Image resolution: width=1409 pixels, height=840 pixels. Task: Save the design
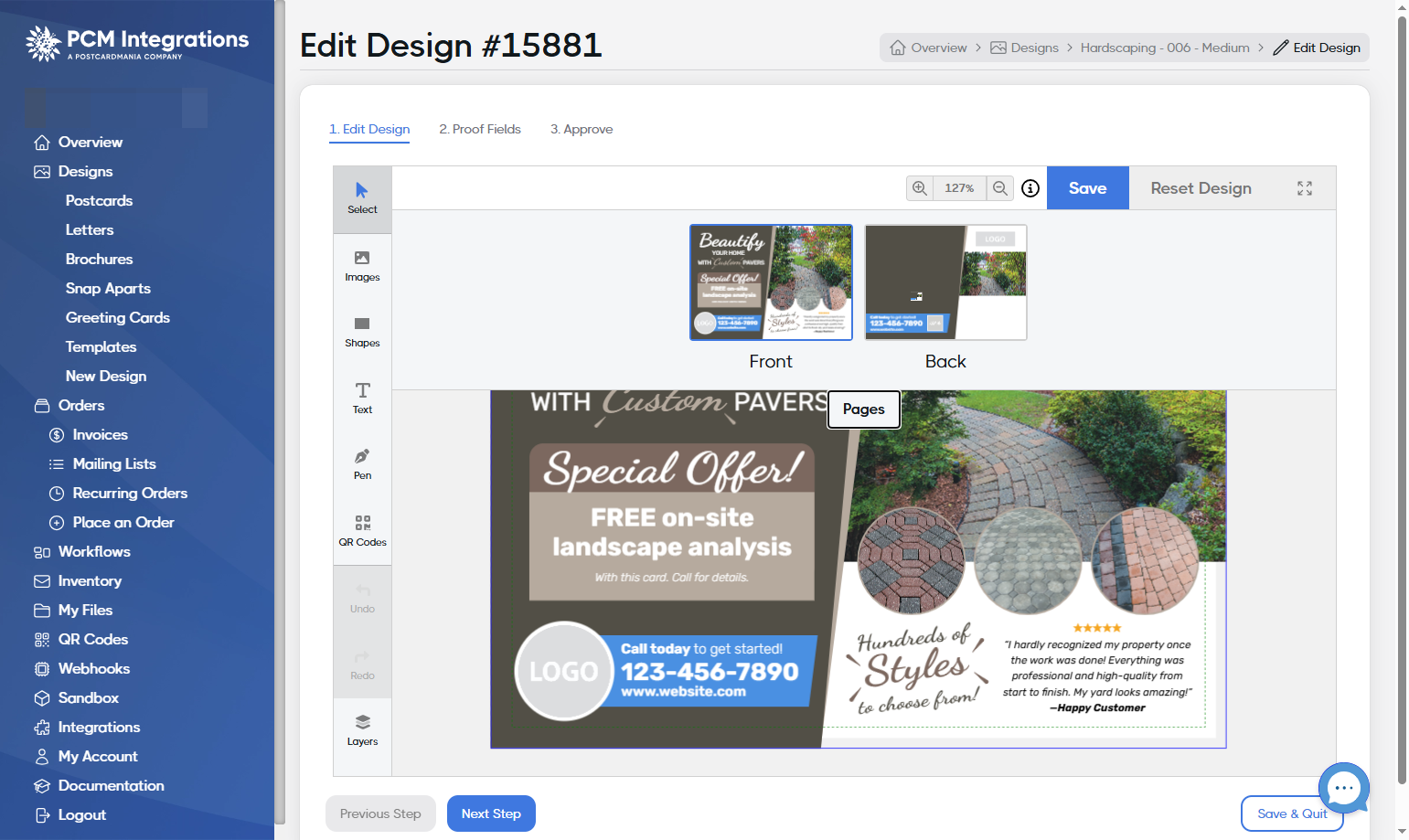pos(1087,188)
